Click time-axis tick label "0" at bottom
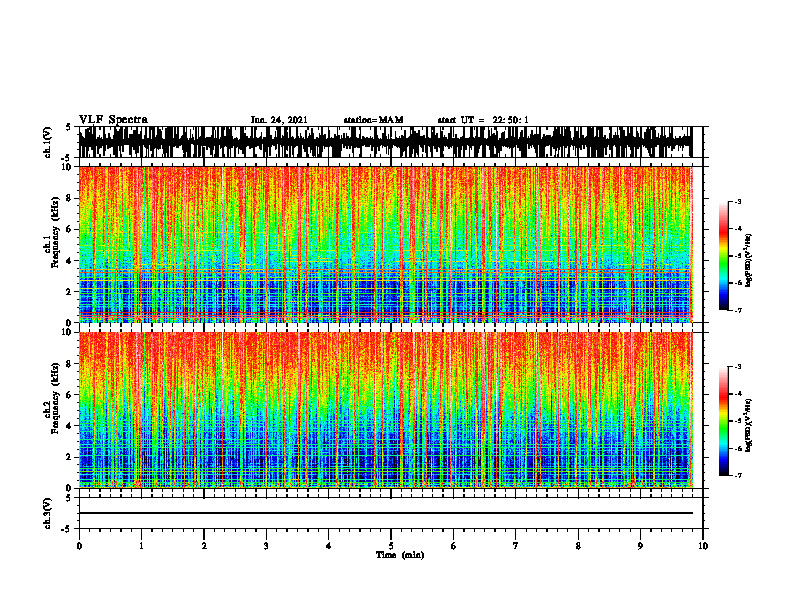 pyautogui.click(x=79, y=546)
